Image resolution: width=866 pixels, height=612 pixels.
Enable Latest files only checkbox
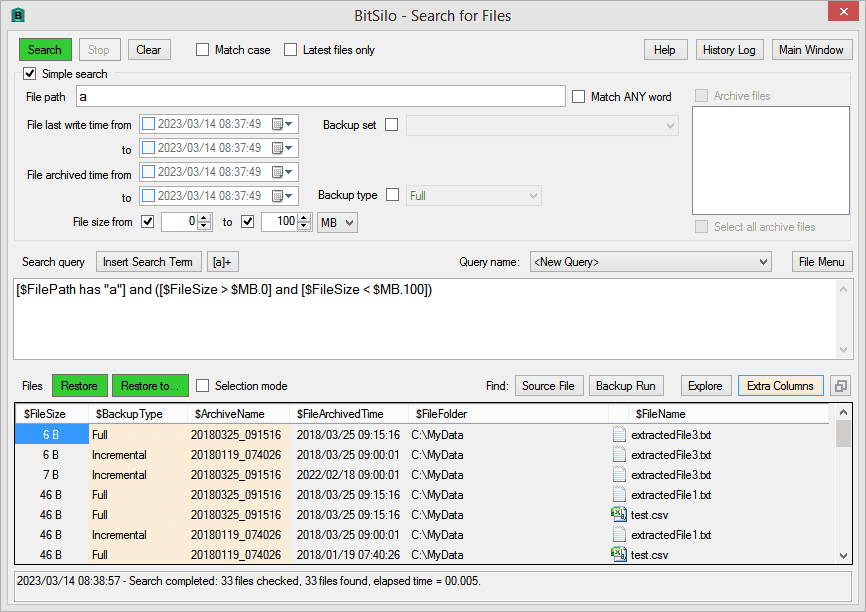tap(291, 50)
